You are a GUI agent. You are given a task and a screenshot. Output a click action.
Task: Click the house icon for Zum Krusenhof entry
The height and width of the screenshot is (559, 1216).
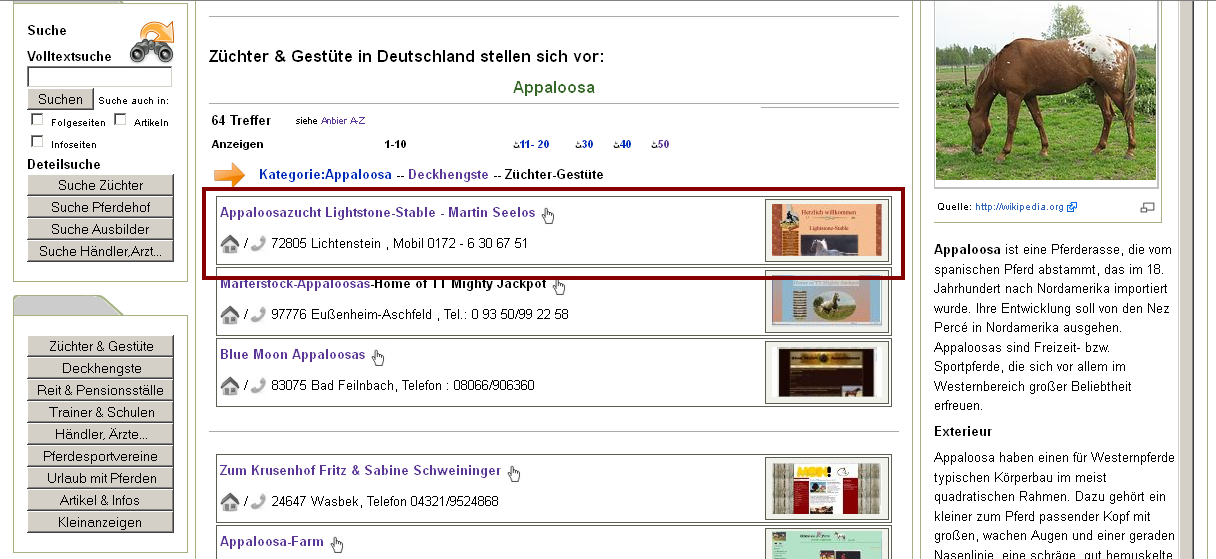[x=230, y=501]
